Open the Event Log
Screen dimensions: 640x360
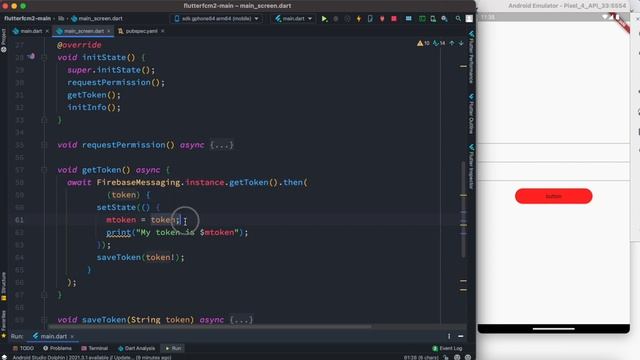[447, 348]
